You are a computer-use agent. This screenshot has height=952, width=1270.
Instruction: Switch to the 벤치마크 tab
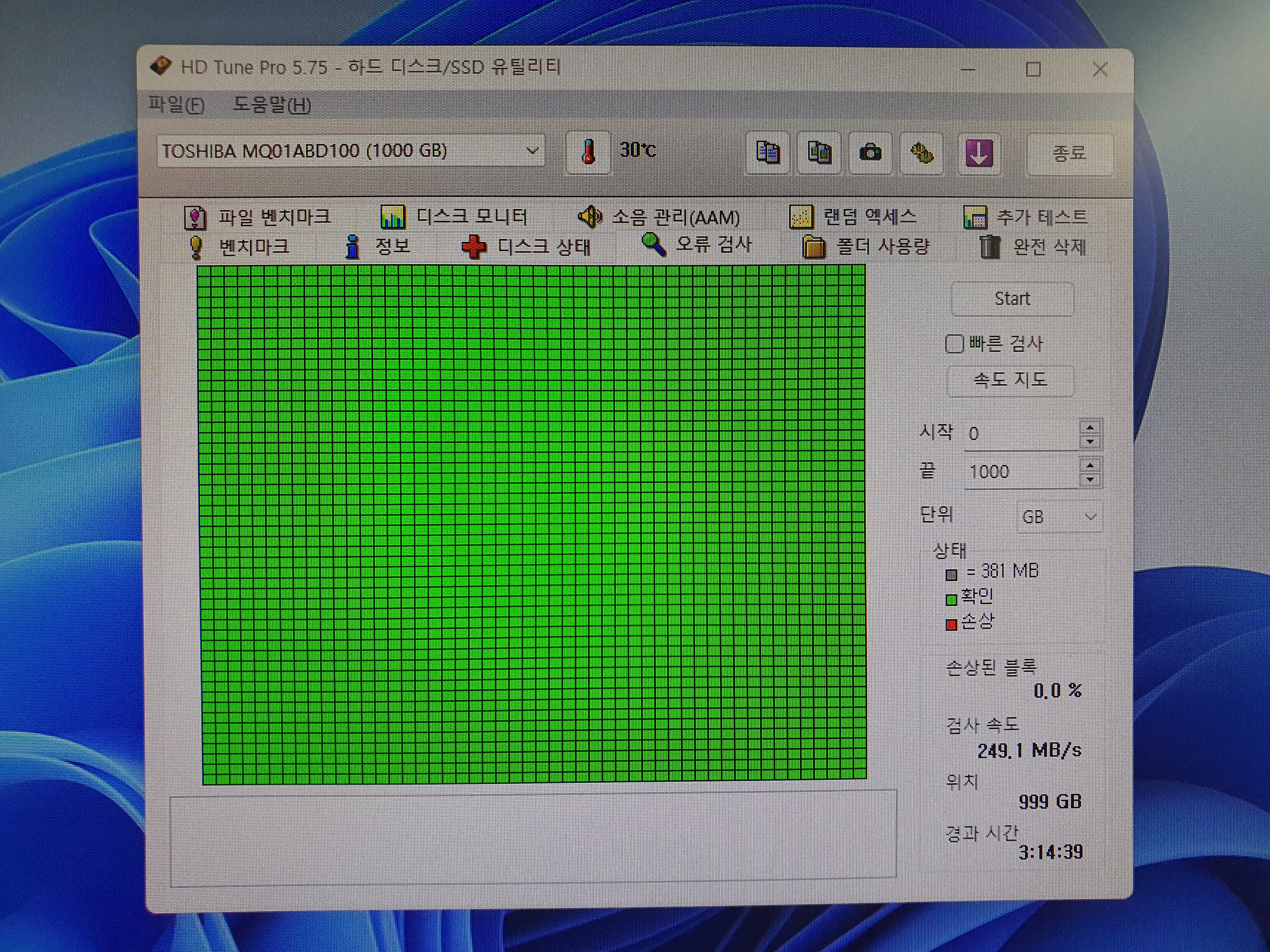[x=239, y=247]
